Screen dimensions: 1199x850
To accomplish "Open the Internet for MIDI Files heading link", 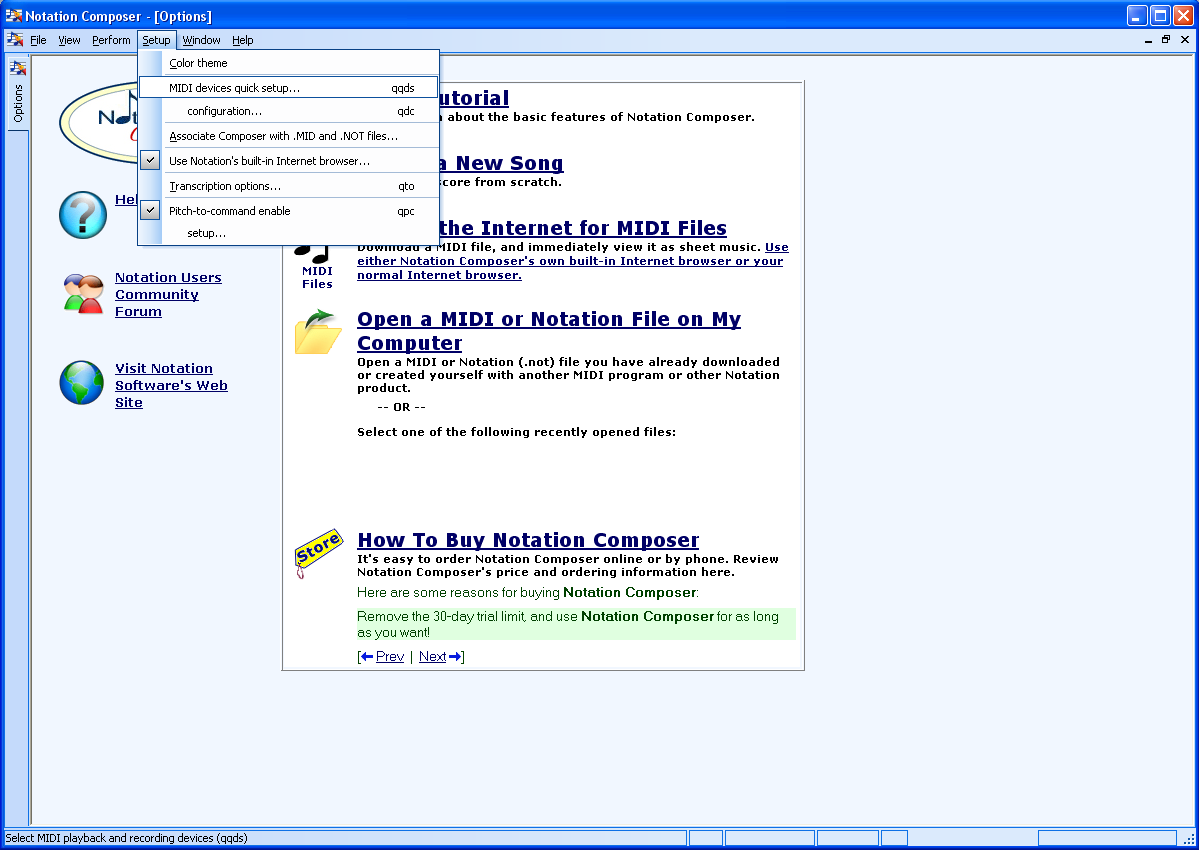I will pyautogui.click(x=583, y=228).
